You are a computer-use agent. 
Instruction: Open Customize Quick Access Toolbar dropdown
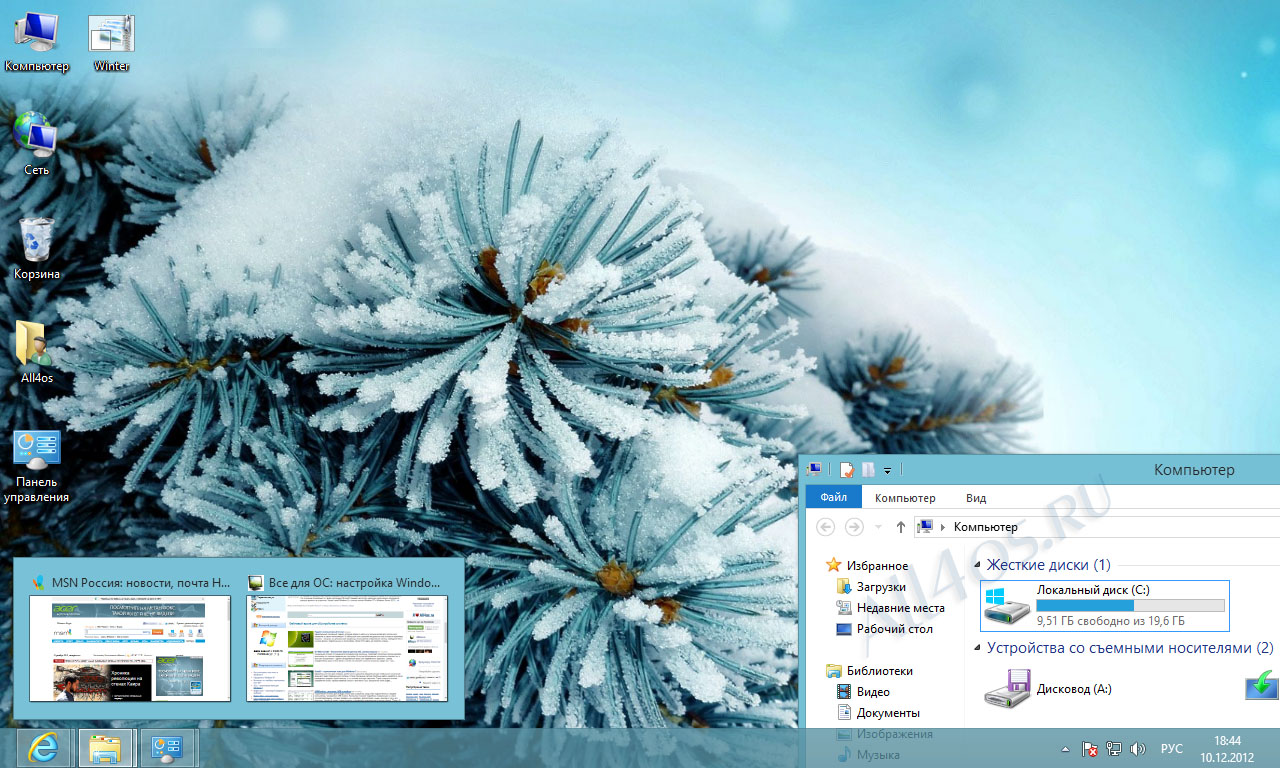click(888, 470)
